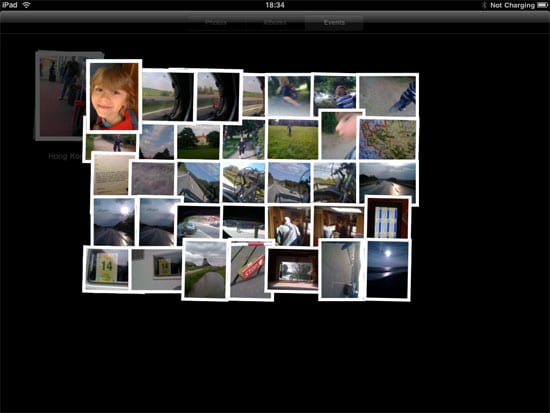Image resolution: width=550 pixels, height=413 pixels.
Task: Open the smiling child portrait photo
Action: coord(114,96)
